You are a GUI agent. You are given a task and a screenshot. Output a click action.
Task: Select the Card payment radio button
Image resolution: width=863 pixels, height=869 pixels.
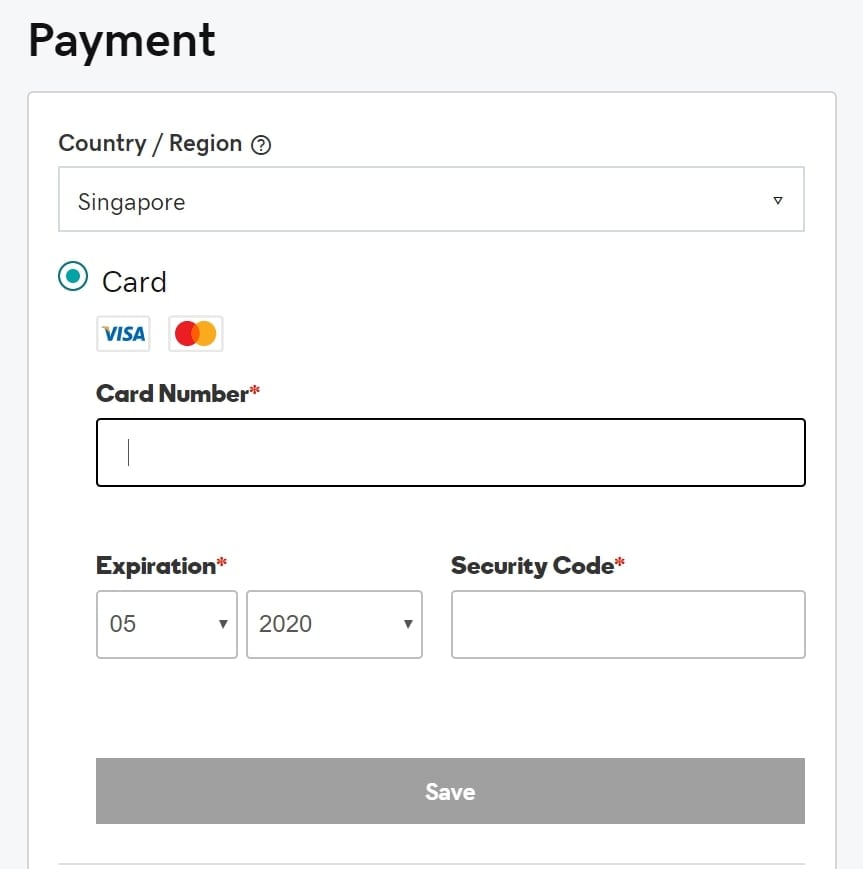click(73, 276)
